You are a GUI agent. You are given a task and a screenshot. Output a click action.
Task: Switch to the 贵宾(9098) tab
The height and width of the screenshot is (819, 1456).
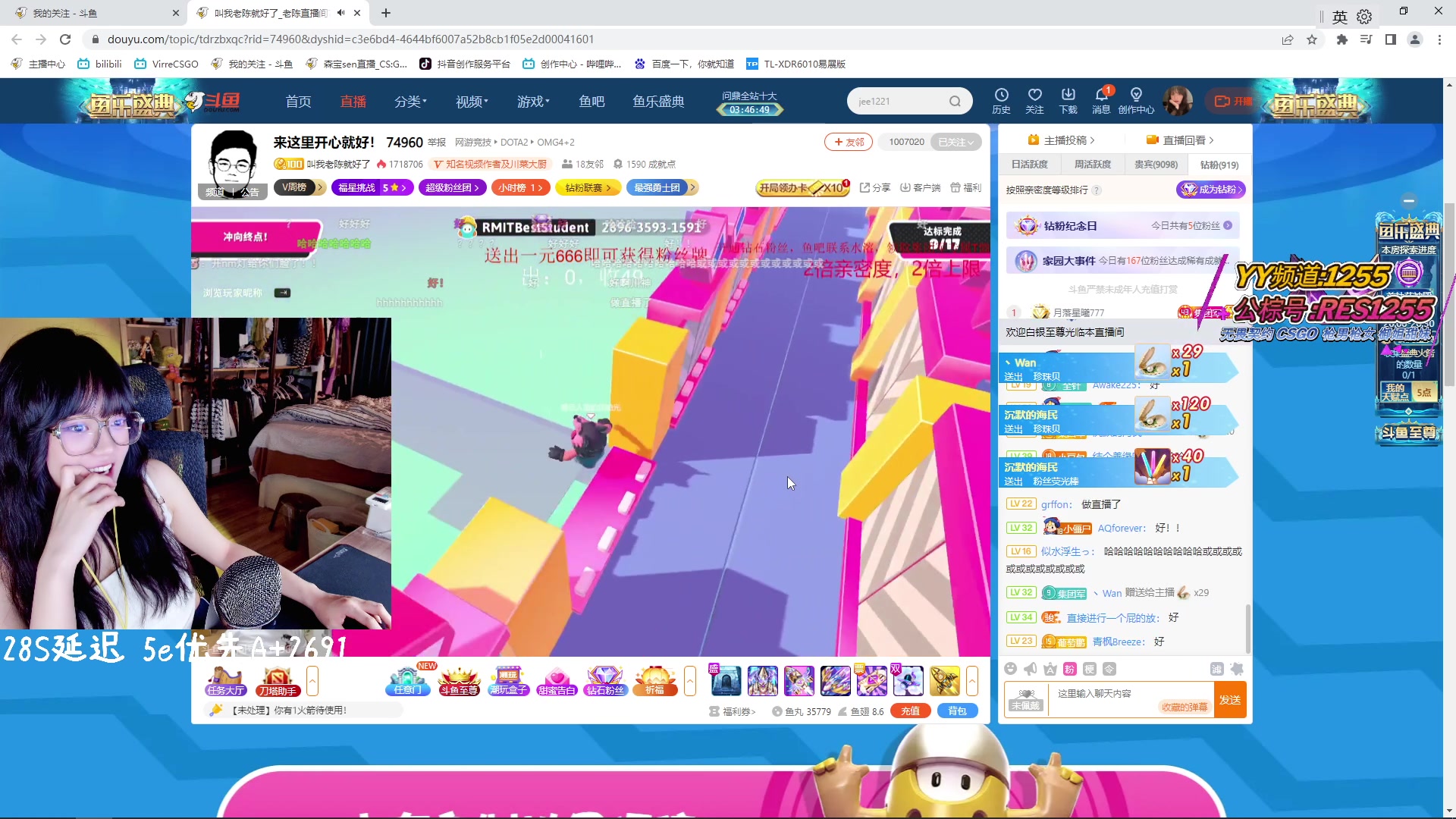click(1156, 165)
